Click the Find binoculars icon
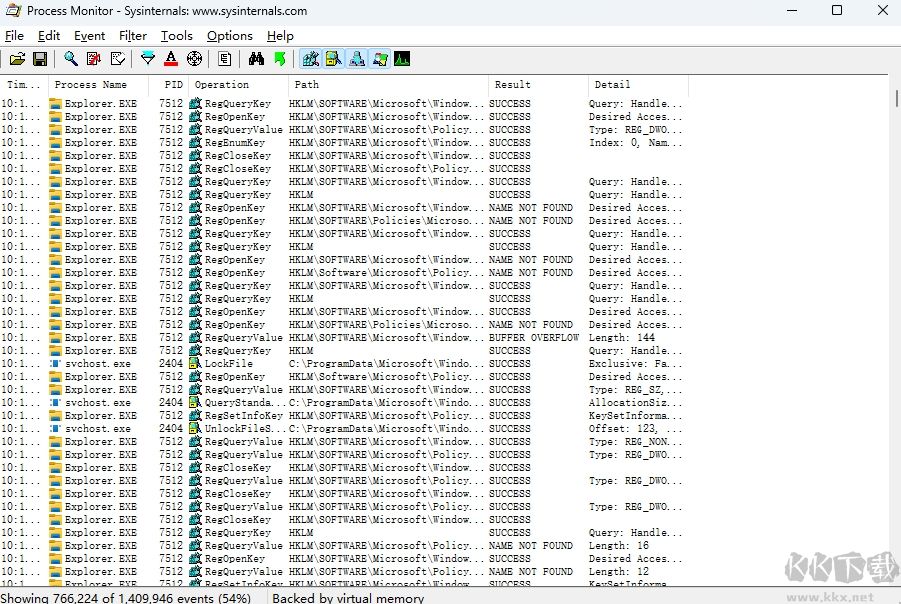 [256, 59]
